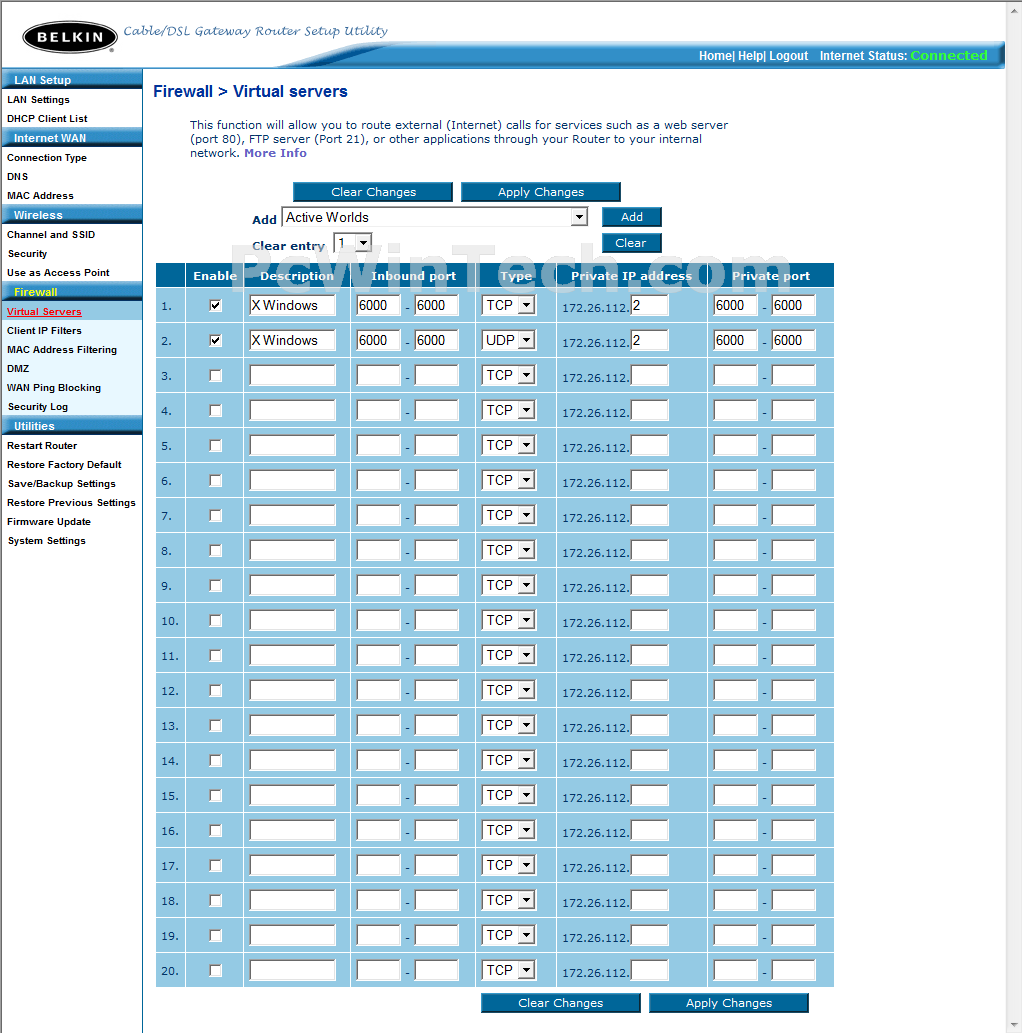Open the Clear entry number dropdown
This screenshot has height=1033, width=1022.
tap(353, 243)
